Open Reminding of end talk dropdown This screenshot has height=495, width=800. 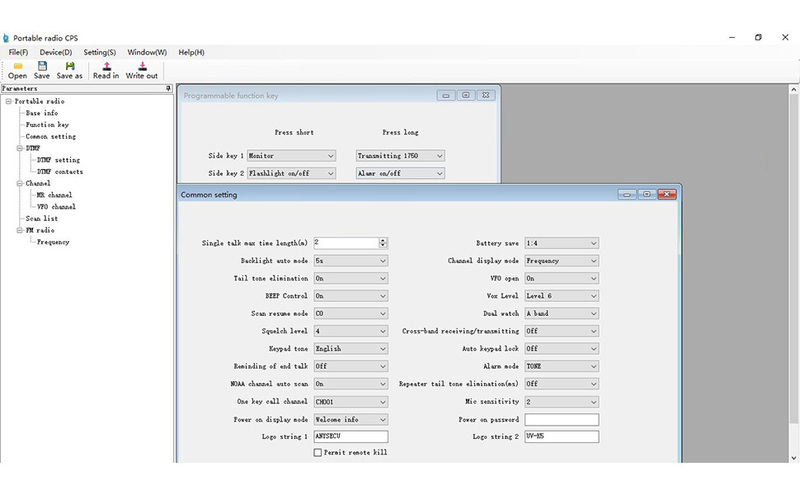click(351, 366)
